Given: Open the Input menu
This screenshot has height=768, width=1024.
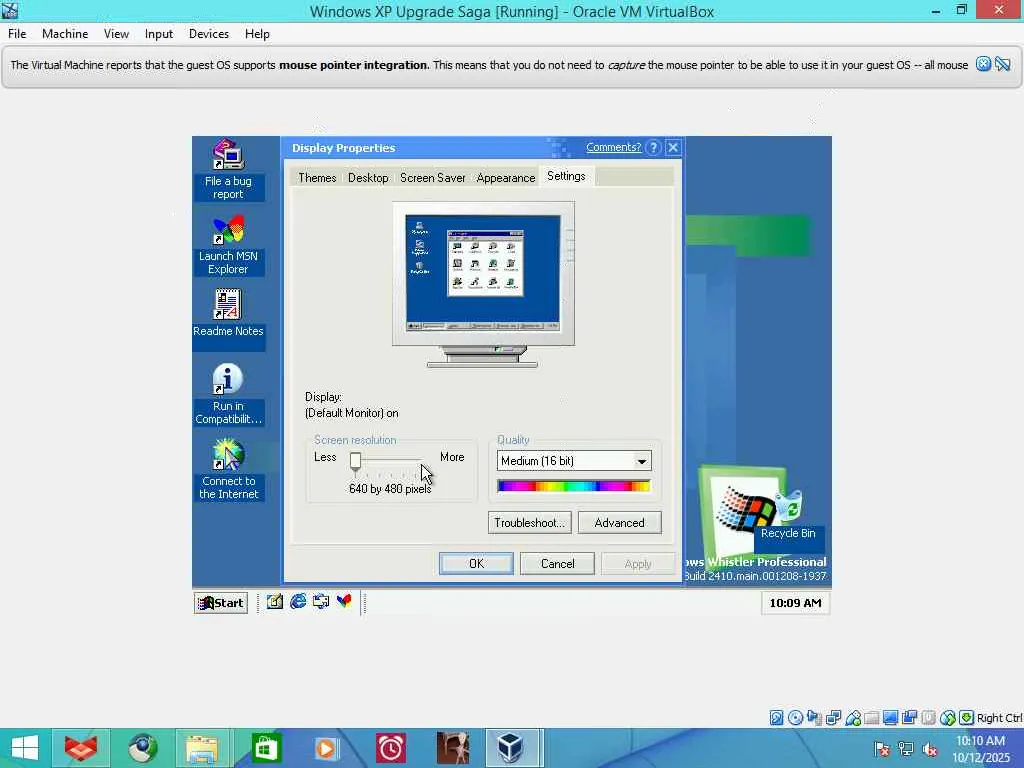Looking at the screenshot, I should [x=159, y=34].
